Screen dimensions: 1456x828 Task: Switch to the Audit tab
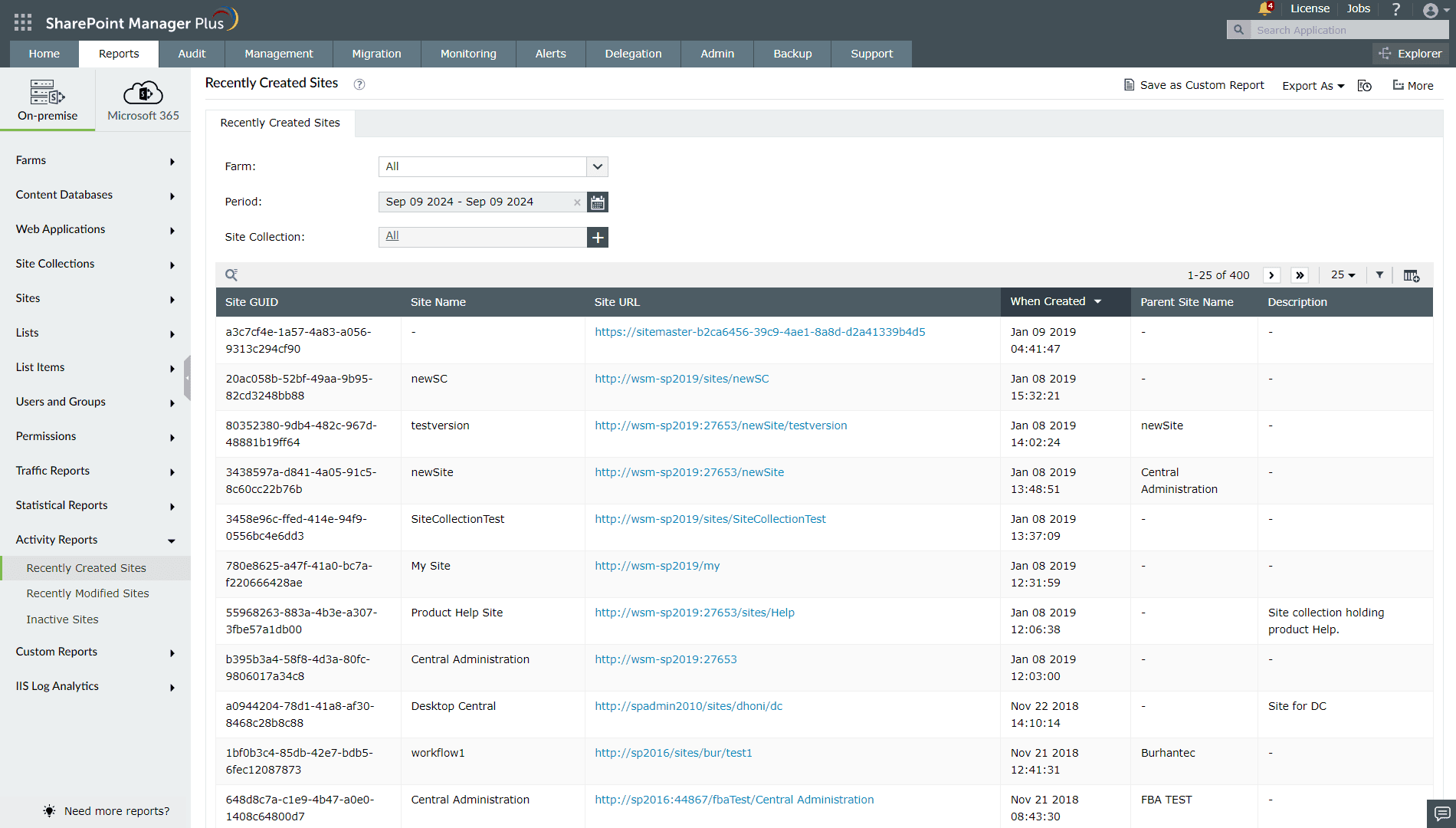[192, 54]
